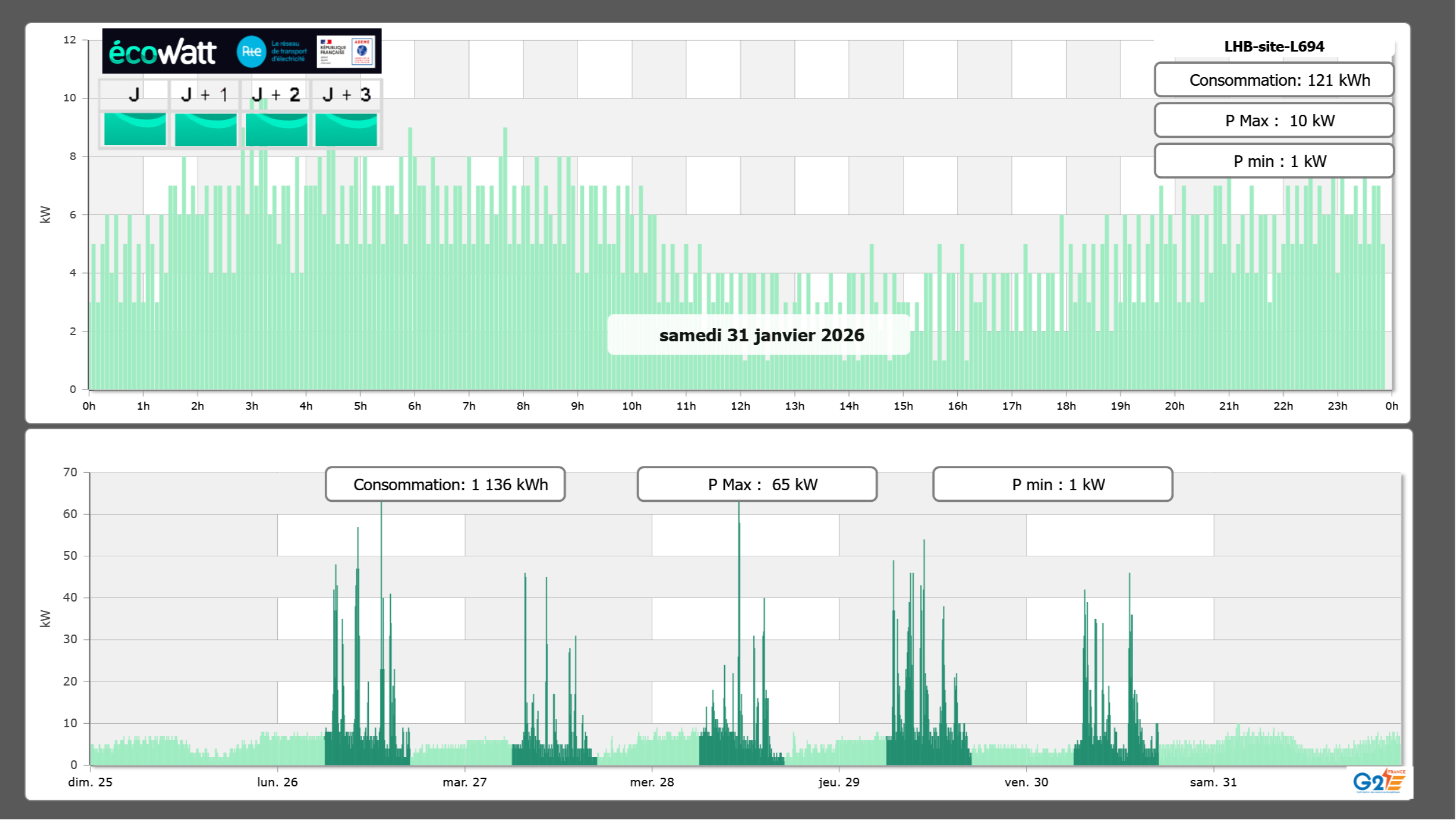
Task: Click green signal under J + 1
Action: point(205,129)
